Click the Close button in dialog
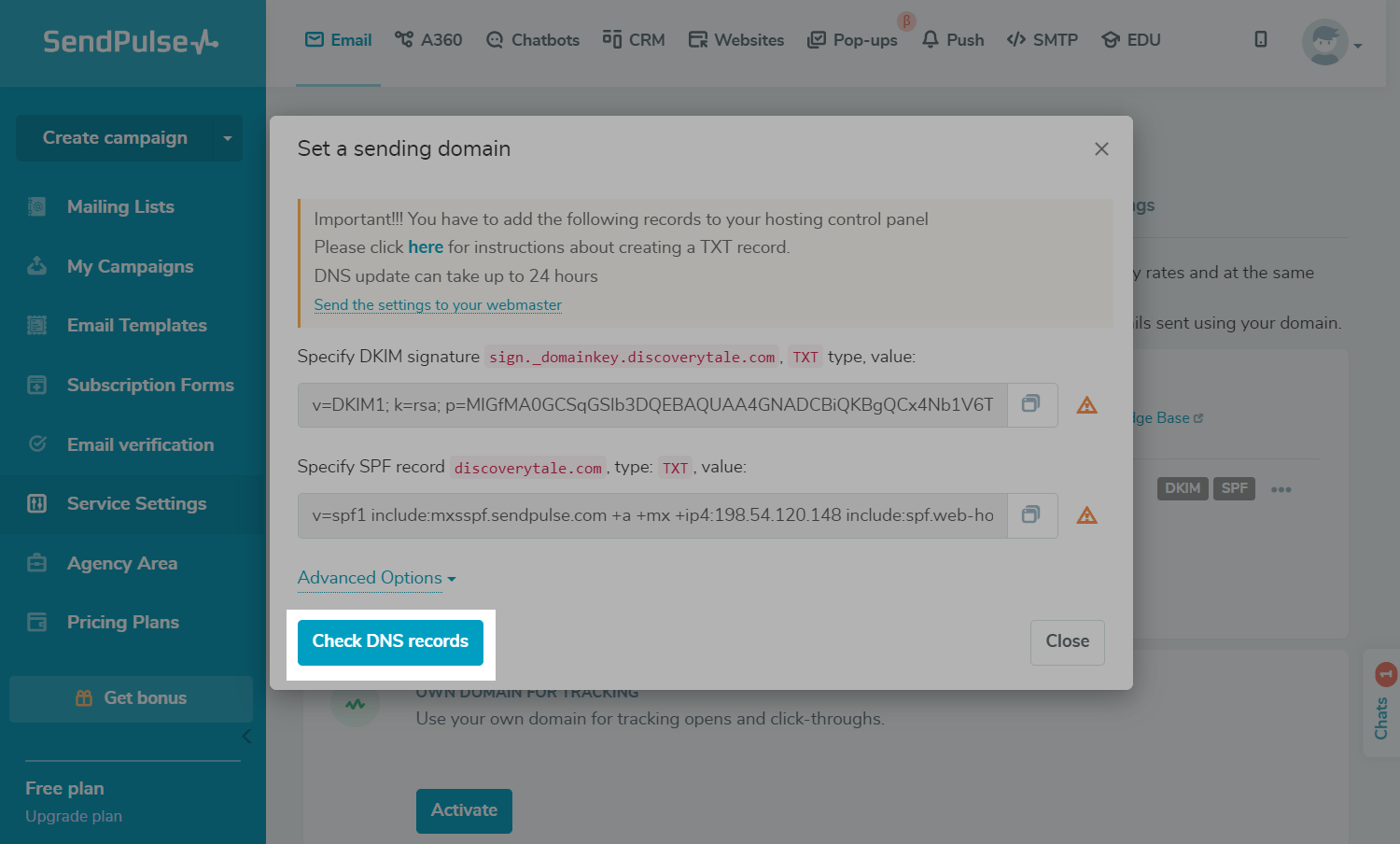Screen dimensions: 1400x844 1068,642
